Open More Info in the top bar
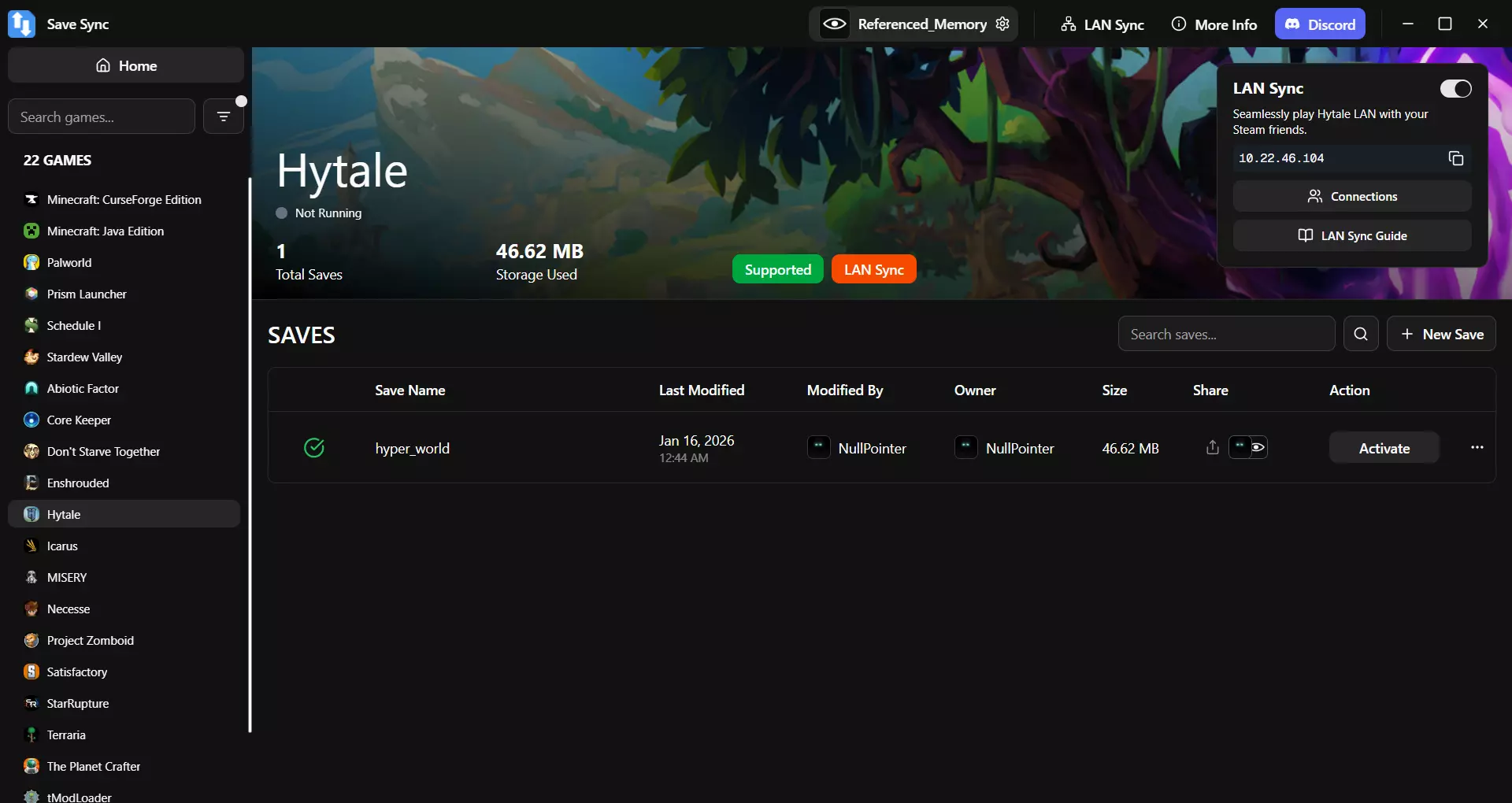Viewport: 1512px width, 803px height. (x=1214, y=24)
